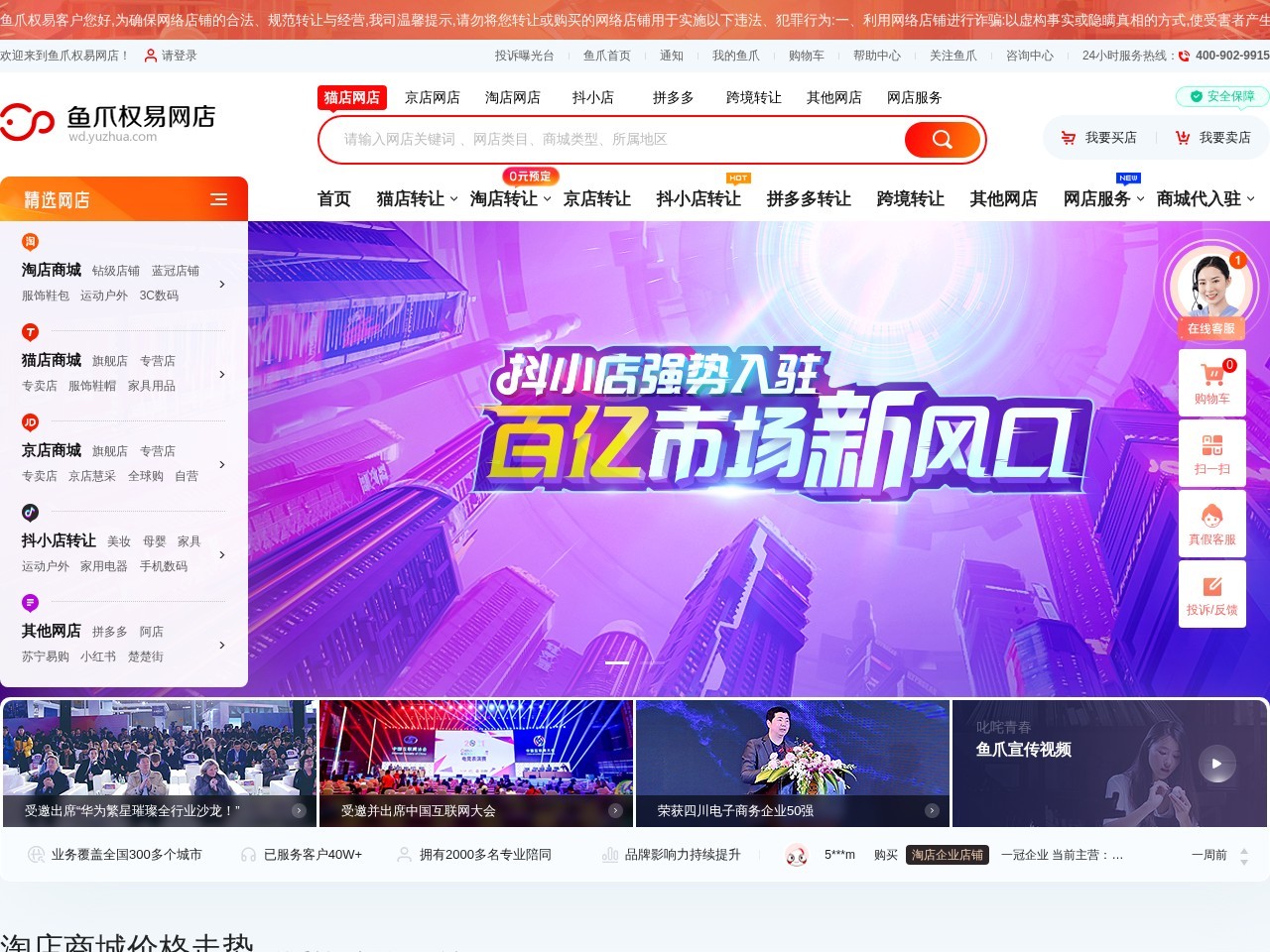This screenshot has height=952, width=1270.
Task: Open 抖小店转让 in main navigation
Action: point(698,199)
